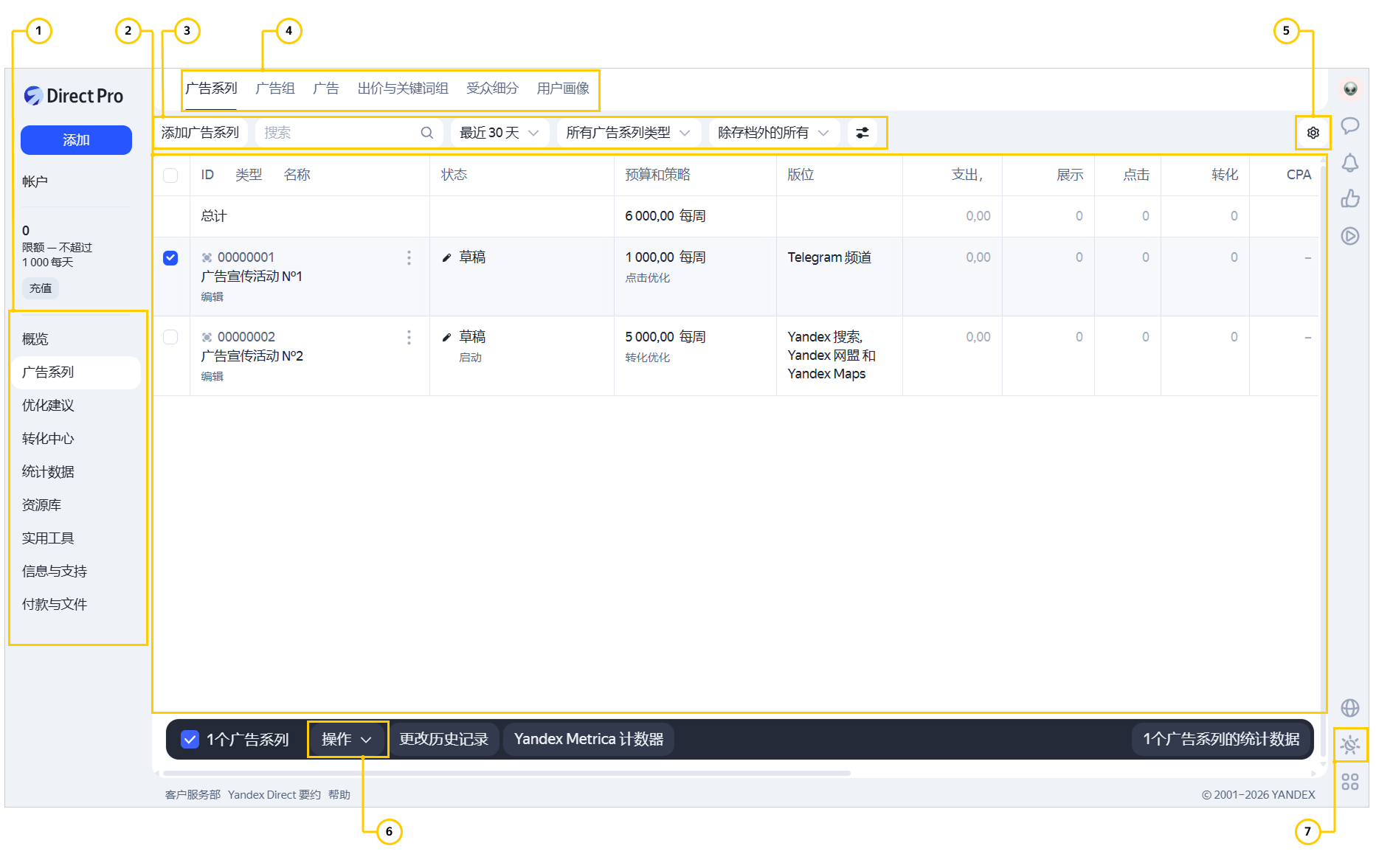The height and width of the screenshot is (868, 1376).
Task: Click the type icon beside ID 00000002
Action: [207, 337]
